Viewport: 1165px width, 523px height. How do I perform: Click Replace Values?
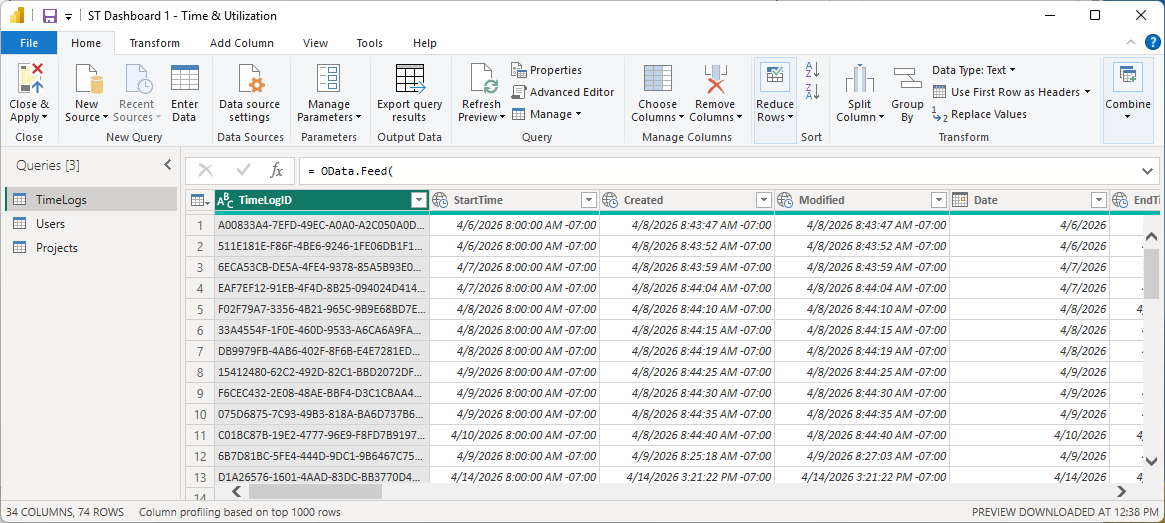979,114
